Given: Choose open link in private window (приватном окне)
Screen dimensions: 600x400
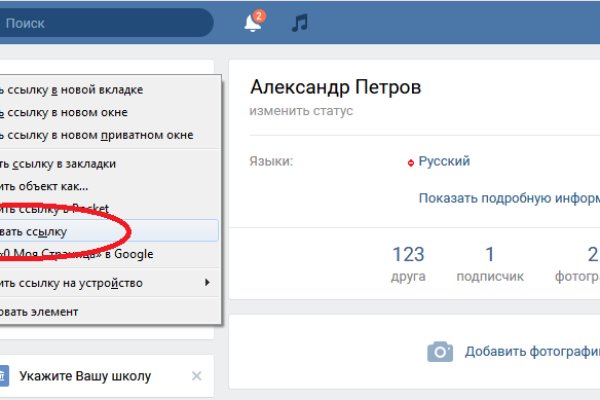Looking at the screenshot, I should coord(100,135).
